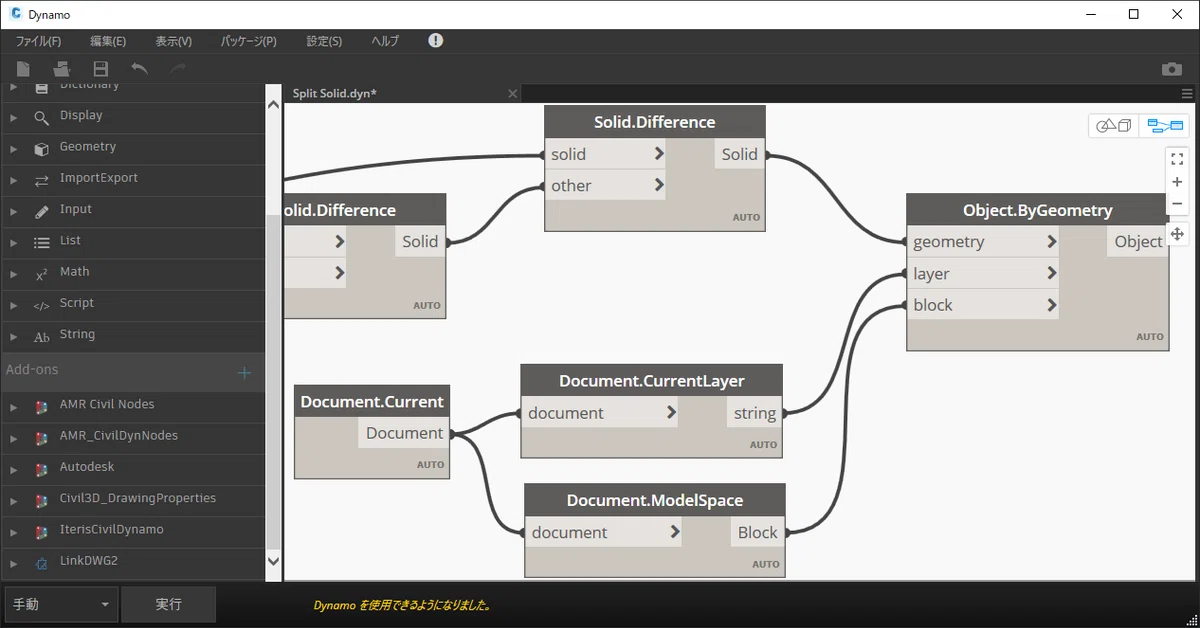Add a package with the Add-ons plus icon
1200x628 pixels.
point(243,373)
